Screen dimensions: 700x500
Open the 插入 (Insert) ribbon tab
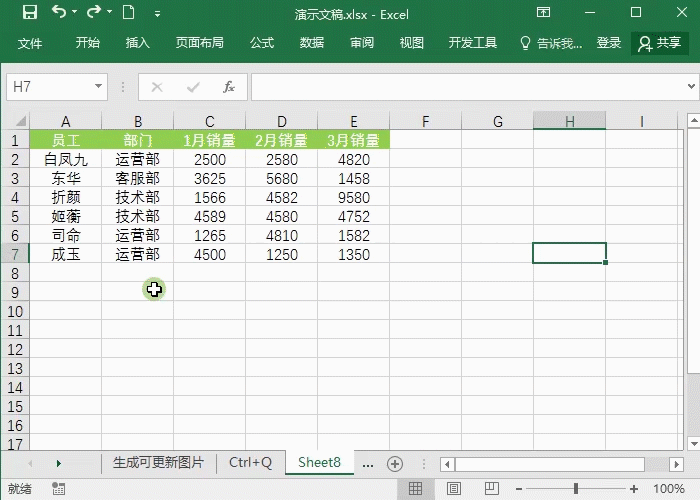click(x=138, y=43)
